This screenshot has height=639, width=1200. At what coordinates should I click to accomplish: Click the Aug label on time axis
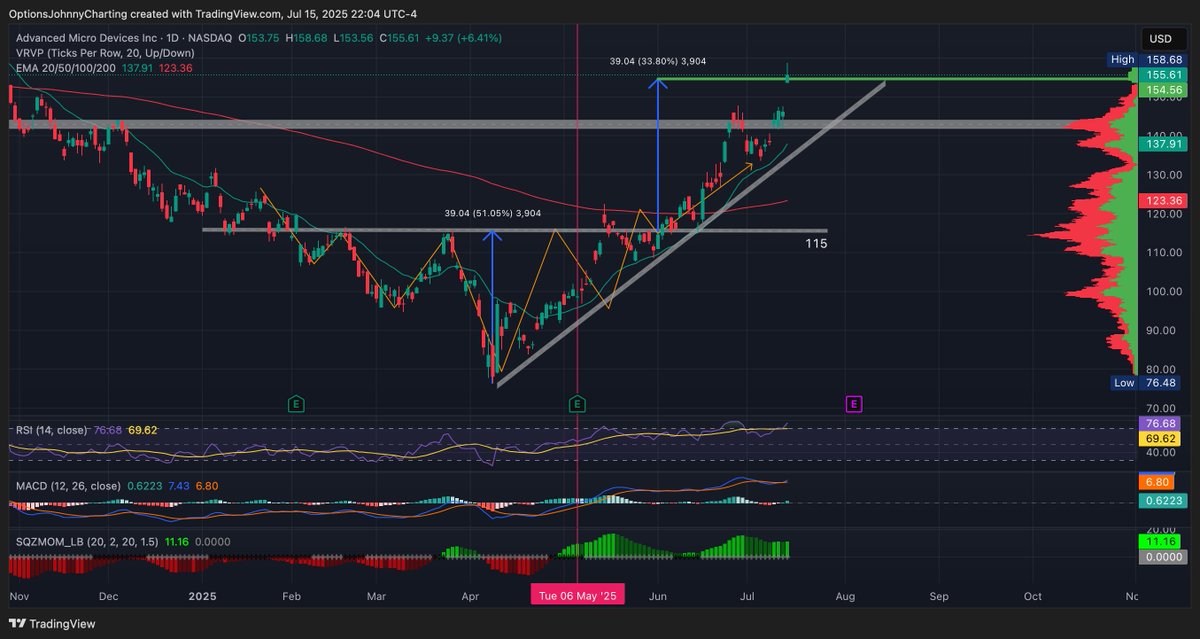point(845,596)
